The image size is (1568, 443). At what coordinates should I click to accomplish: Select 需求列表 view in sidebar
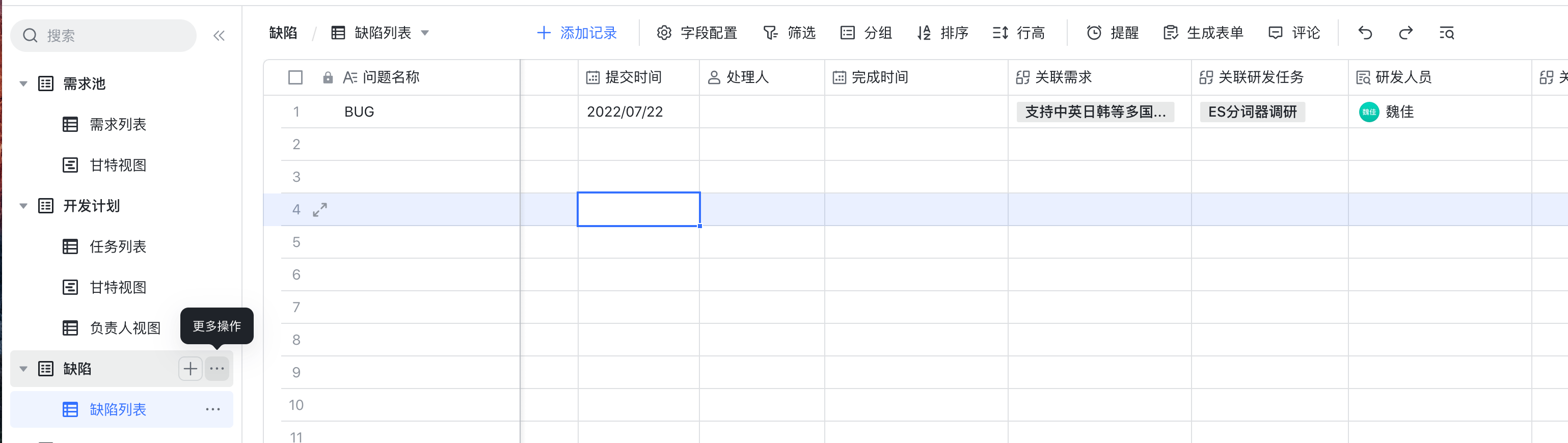coord(118,125)
